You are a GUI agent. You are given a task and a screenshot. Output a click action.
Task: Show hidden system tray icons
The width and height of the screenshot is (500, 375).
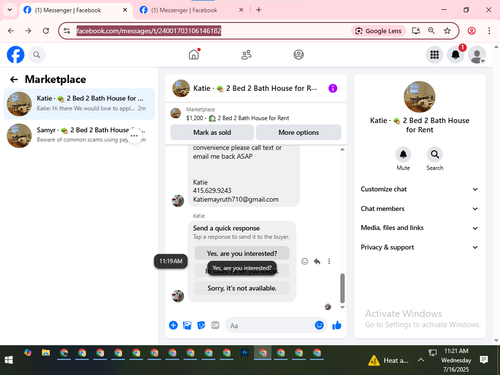coord(421,360)
